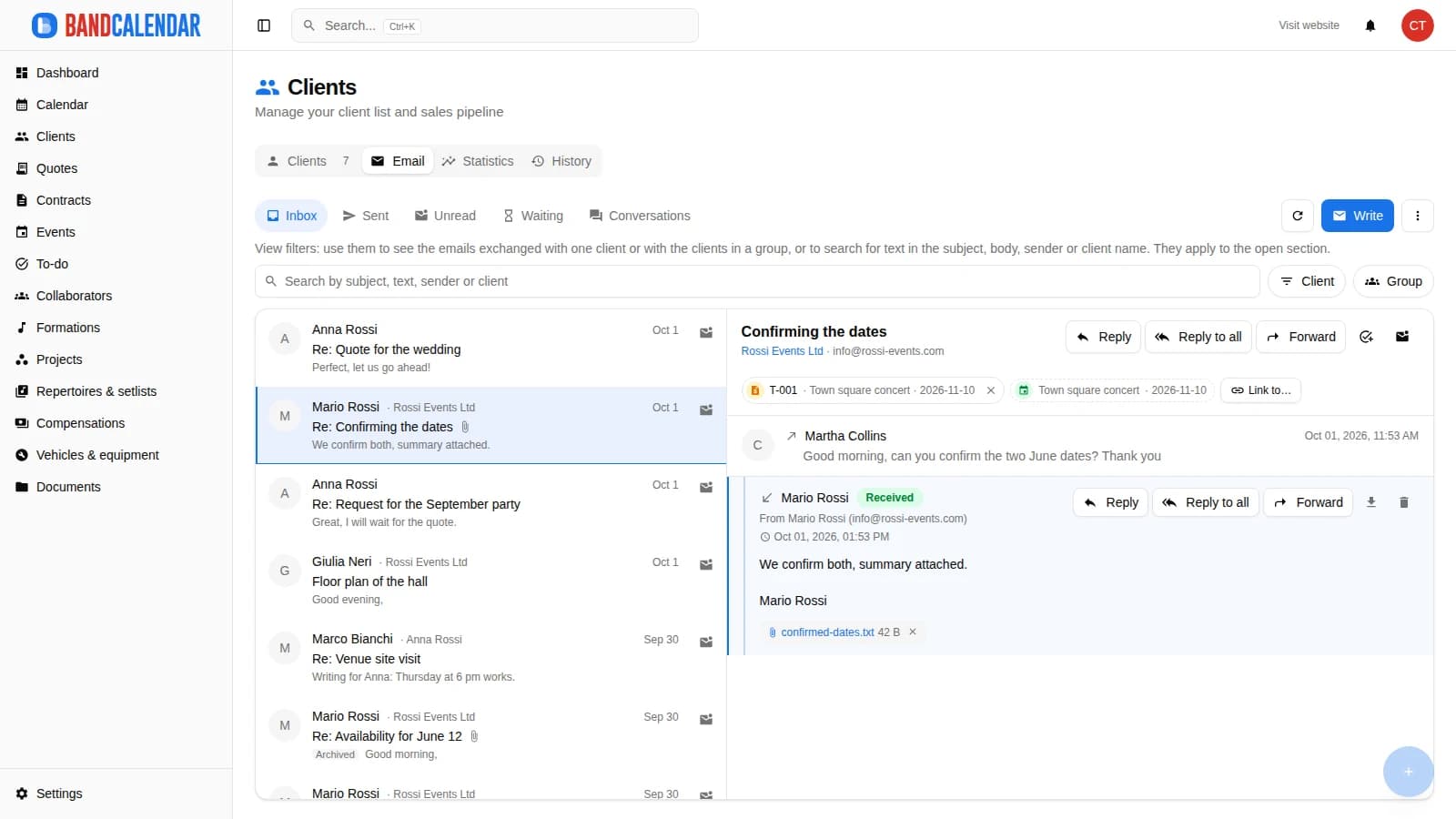Viewport: 1456px width, 819px height.
Task: Click Visit website link
Action: 1309,25
